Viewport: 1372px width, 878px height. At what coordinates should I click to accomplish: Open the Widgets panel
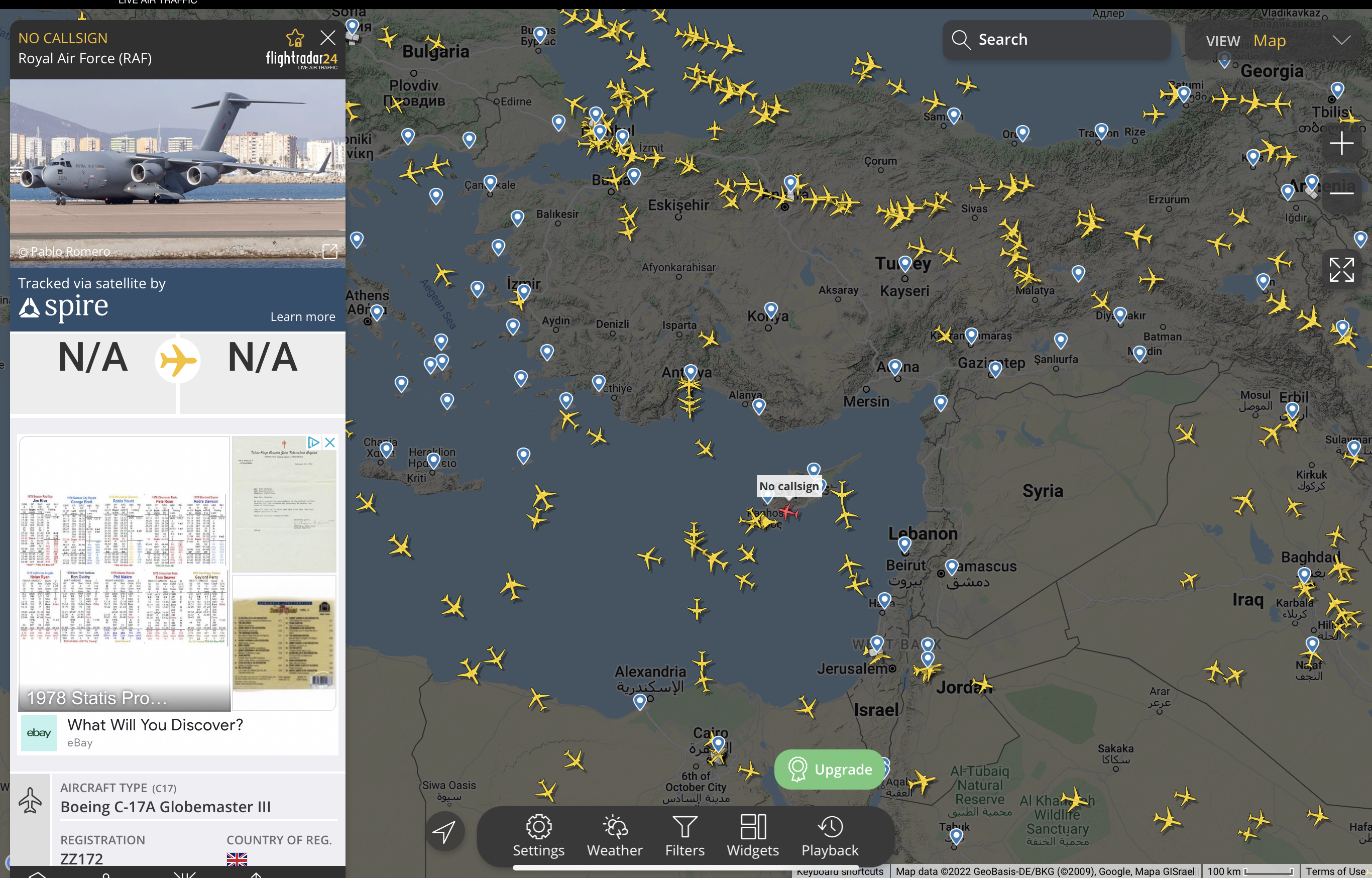pos(752,835)
